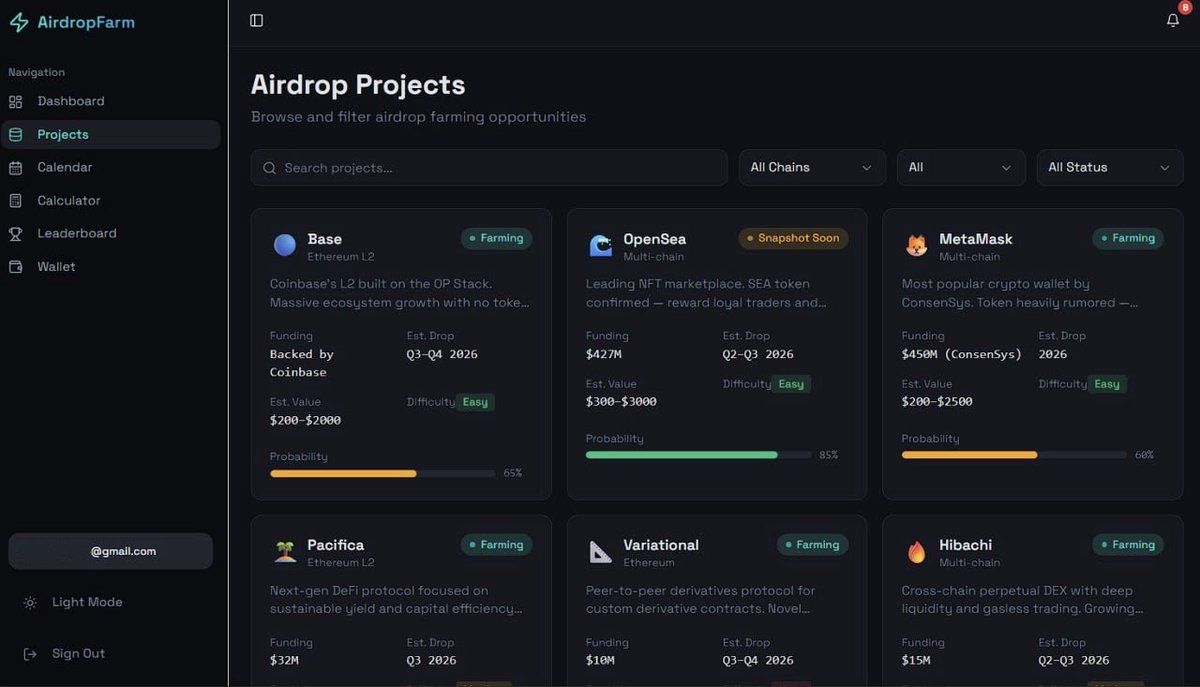Screen dimensions: 1200x687
Task: Click Variational card Farming badge
Action: (x=813, y=545)
